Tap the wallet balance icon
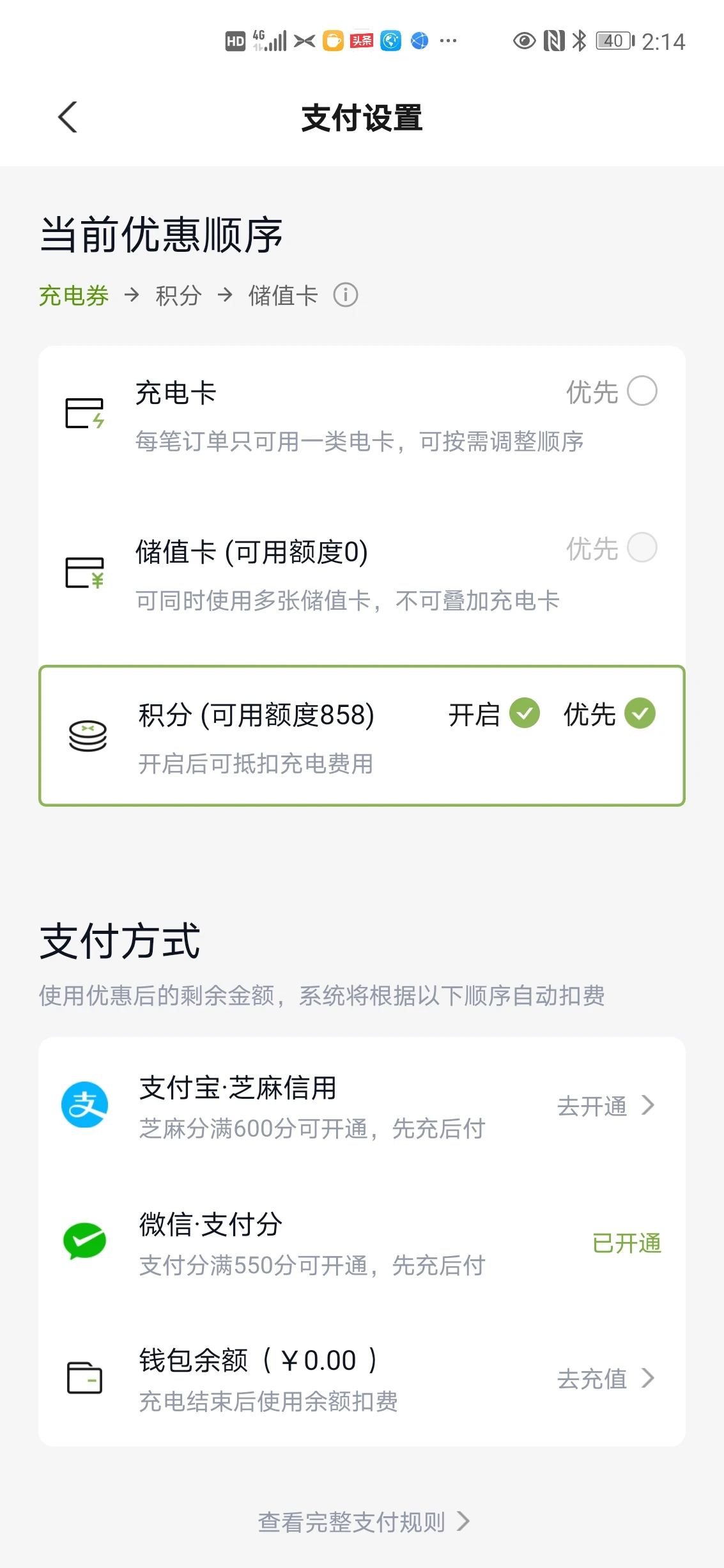 coord(85,1378)
